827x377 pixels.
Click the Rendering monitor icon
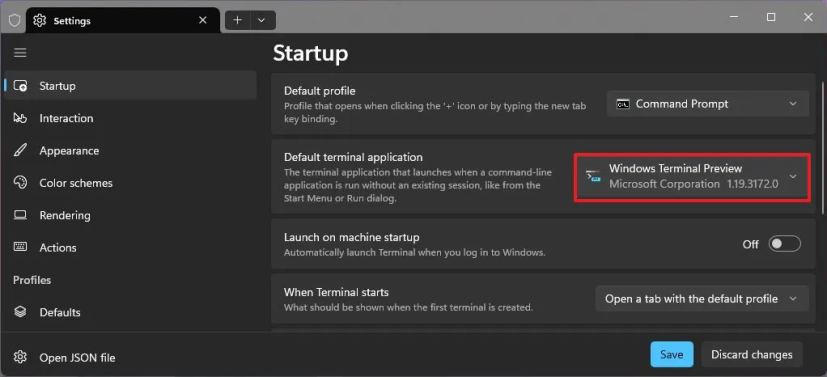click(x=20, y=215)
